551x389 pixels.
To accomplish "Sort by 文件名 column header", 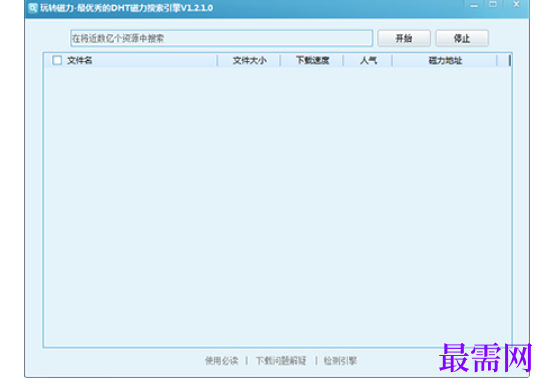I will point(79,60).
